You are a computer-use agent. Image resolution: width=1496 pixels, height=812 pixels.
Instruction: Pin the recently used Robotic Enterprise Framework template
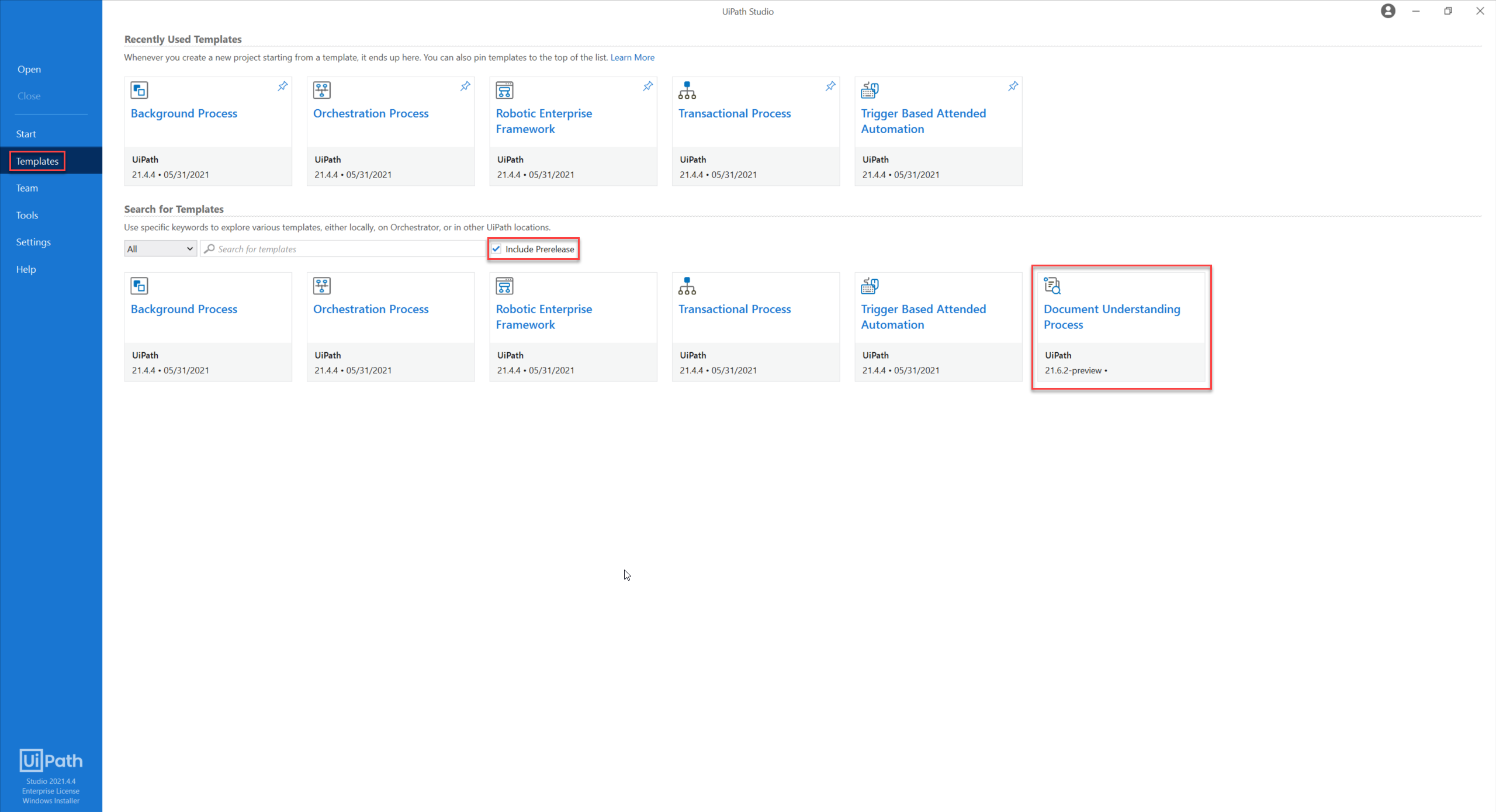(647, 86)
